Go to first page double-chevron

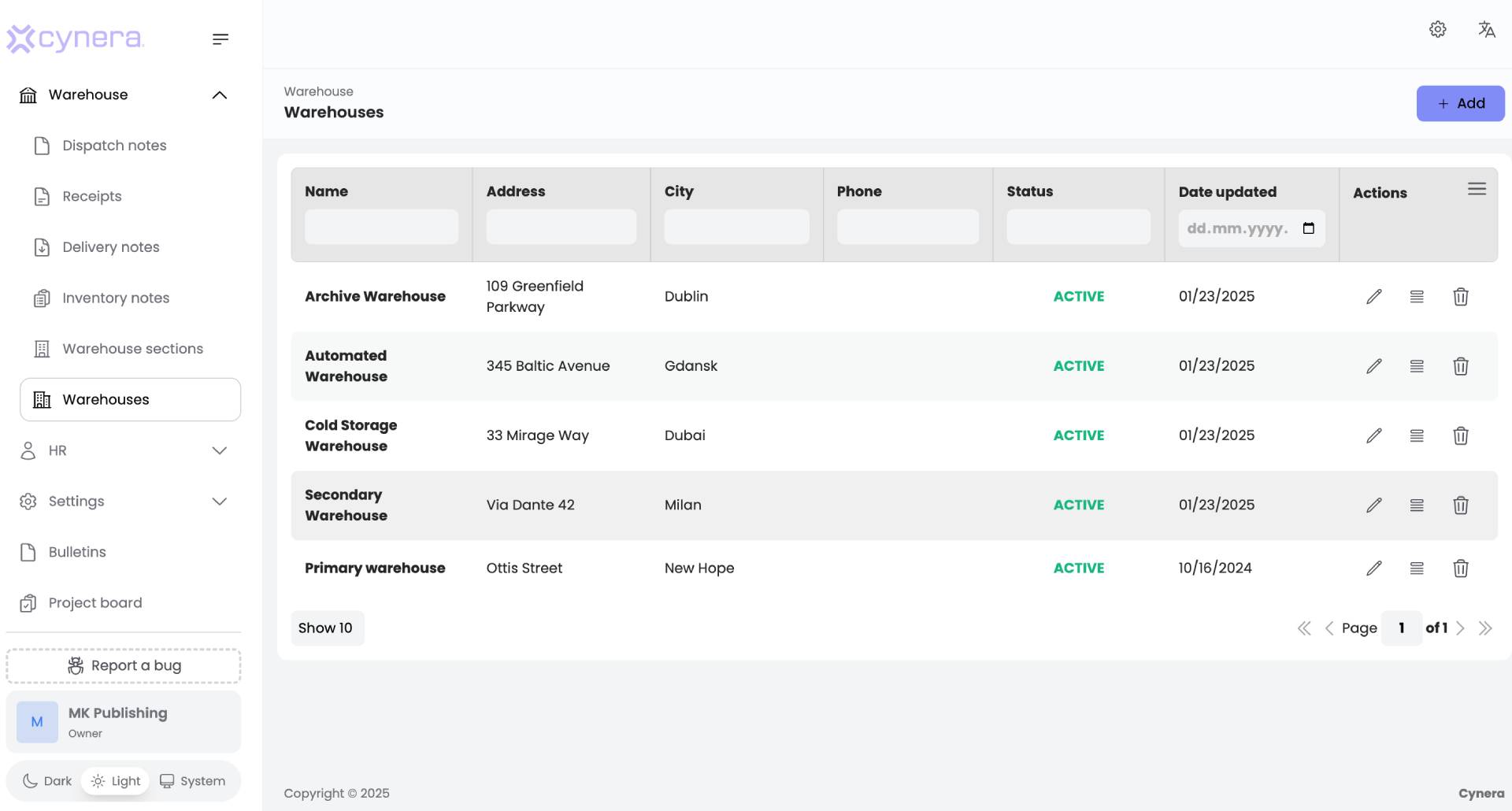1304,628
